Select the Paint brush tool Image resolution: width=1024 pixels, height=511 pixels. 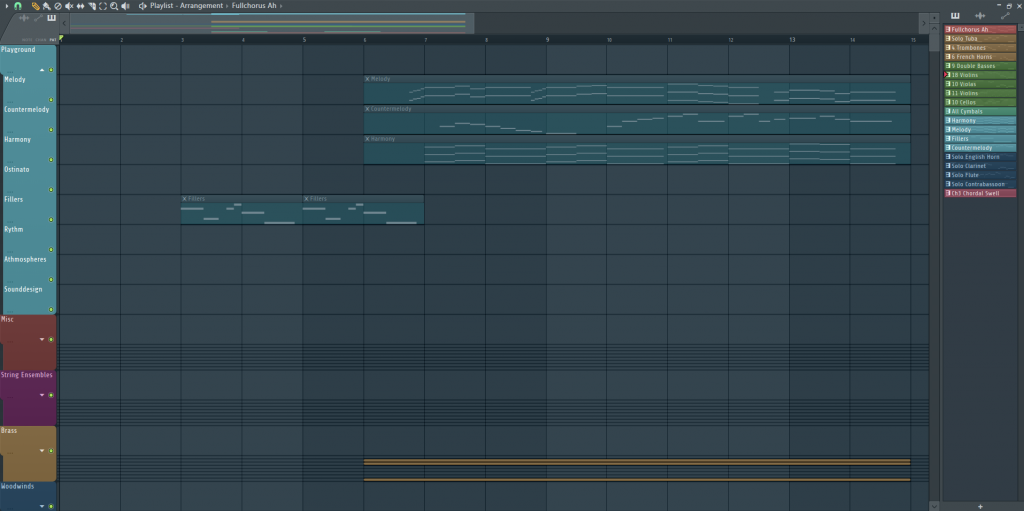[47, 6]
